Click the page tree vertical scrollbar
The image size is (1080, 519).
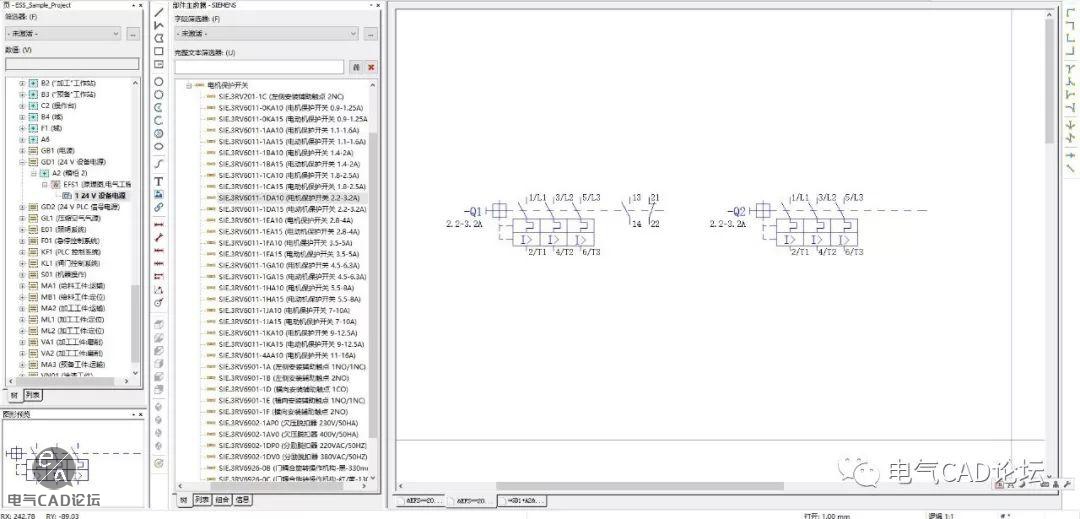pos(135,324)
